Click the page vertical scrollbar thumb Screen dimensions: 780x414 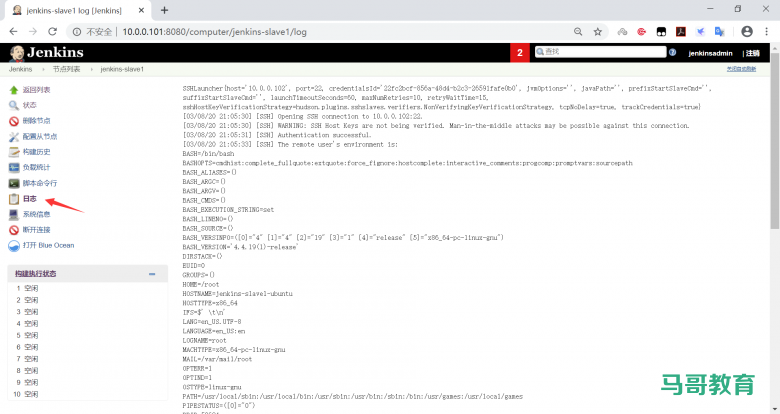(775, 141)
